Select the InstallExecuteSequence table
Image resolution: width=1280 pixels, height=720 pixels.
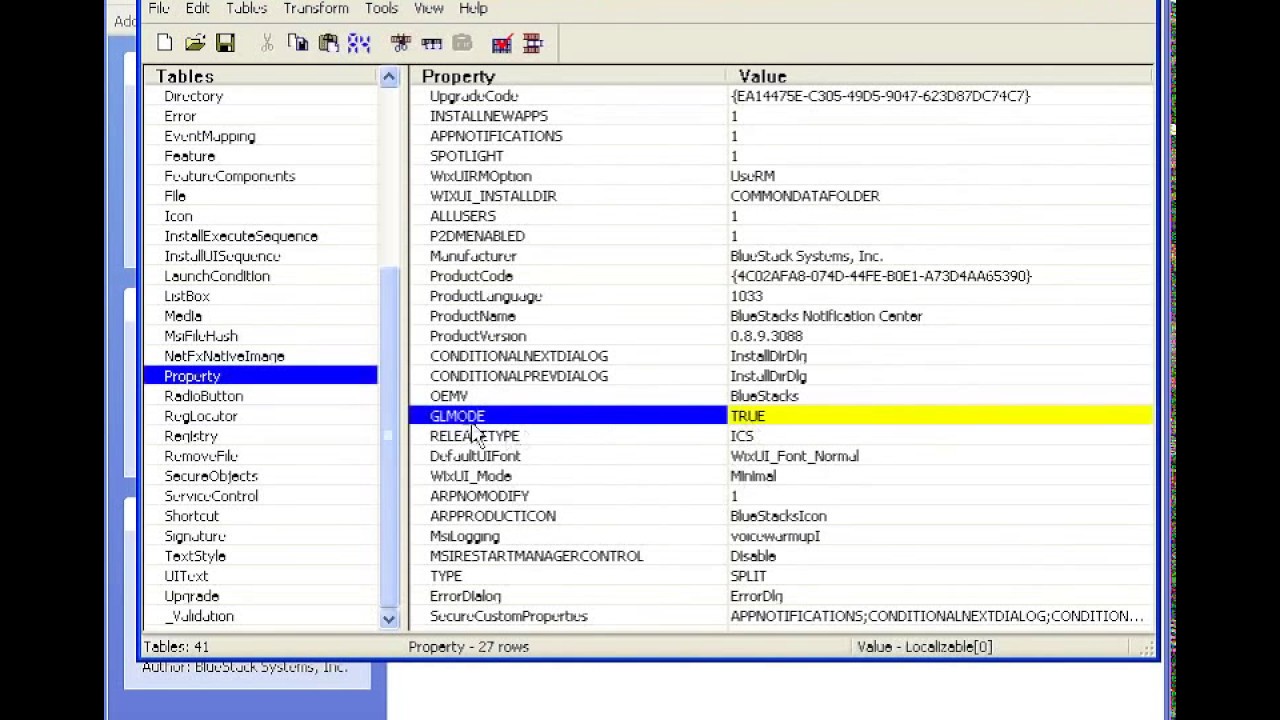coord(241,236)
